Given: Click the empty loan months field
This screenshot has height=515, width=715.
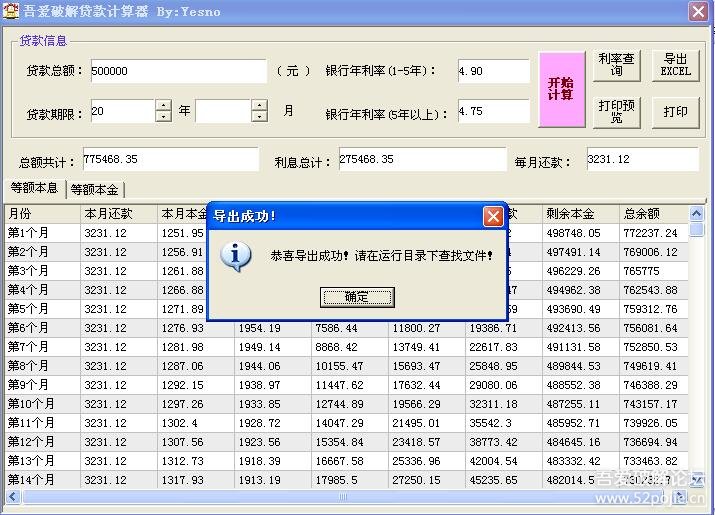Looking at the screenshot, I should 223,111.
